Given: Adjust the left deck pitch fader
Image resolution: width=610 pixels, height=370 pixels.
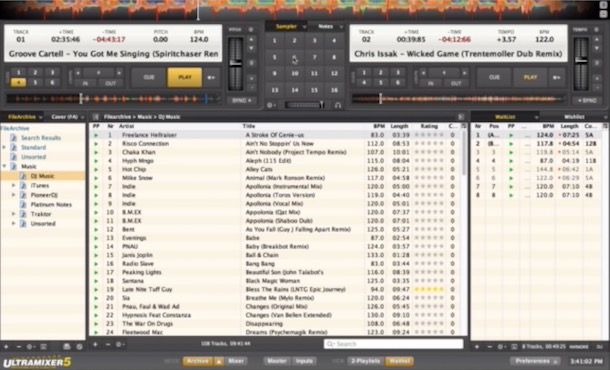Looking at the screenshot, I should coord(236,64).
